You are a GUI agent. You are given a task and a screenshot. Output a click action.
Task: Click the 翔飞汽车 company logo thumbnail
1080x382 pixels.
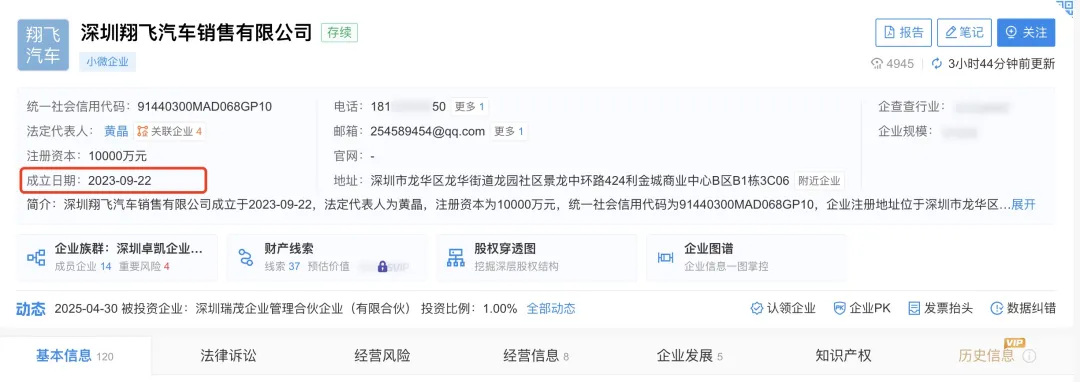point(43,45)
